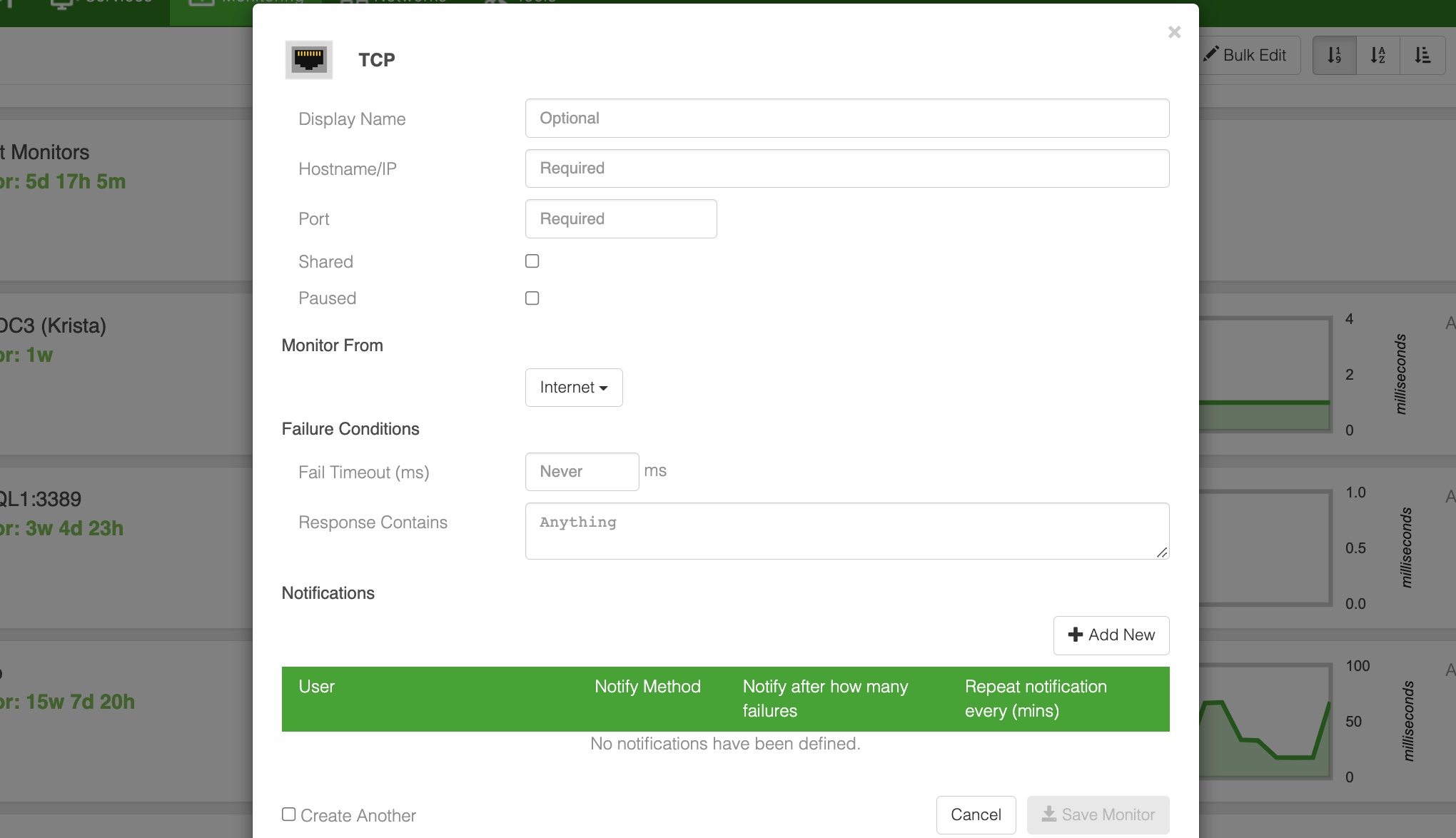Click the Add New notification button
Screen dimensions: 1456x838
click(1111, 635)
